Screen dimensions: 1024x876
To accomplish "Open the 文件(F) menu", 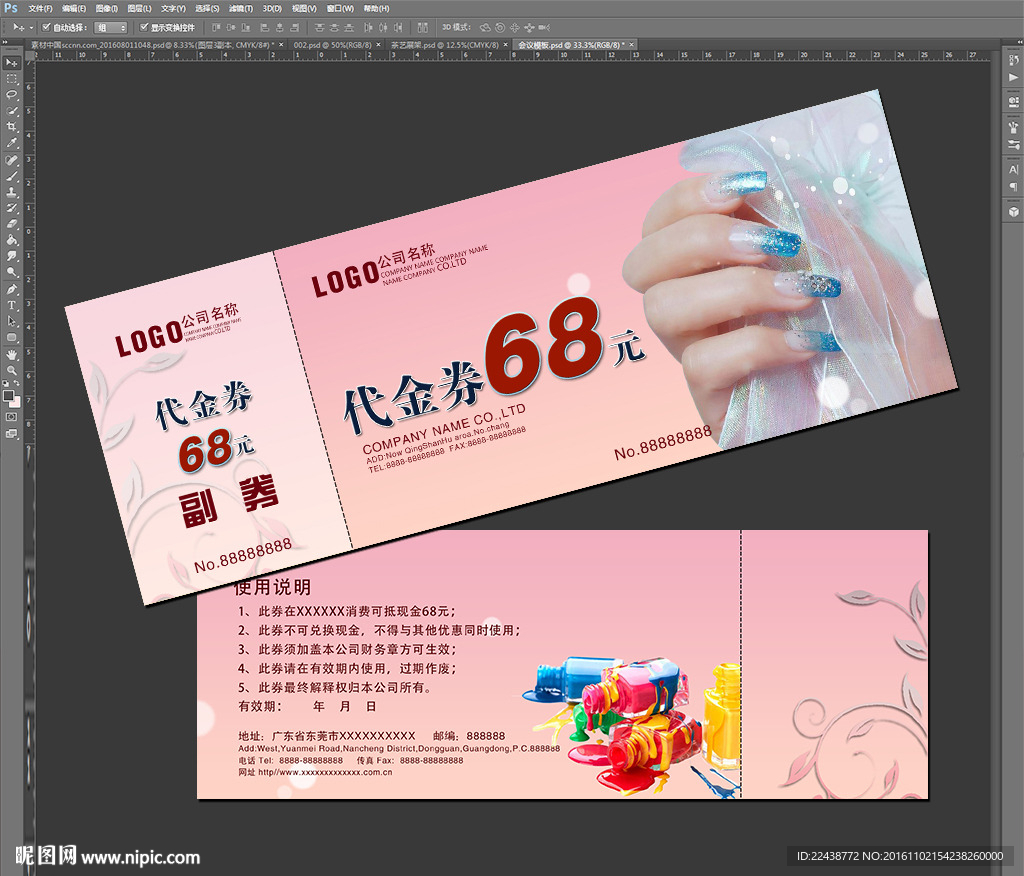I will 40,8.
